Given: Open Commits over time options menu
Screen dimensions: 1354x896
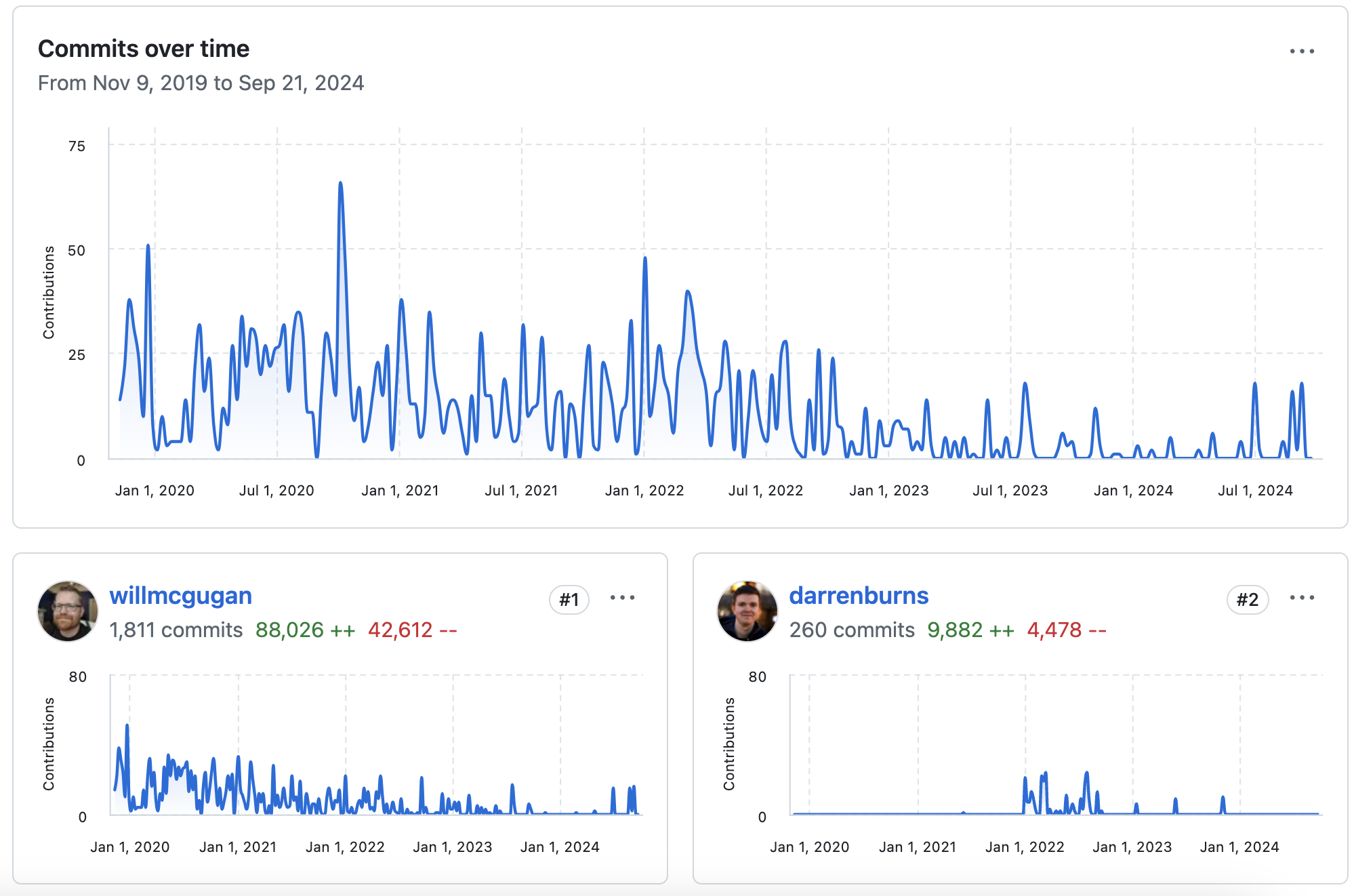Looking at the screenshot, I should [x=1301, y=52].
